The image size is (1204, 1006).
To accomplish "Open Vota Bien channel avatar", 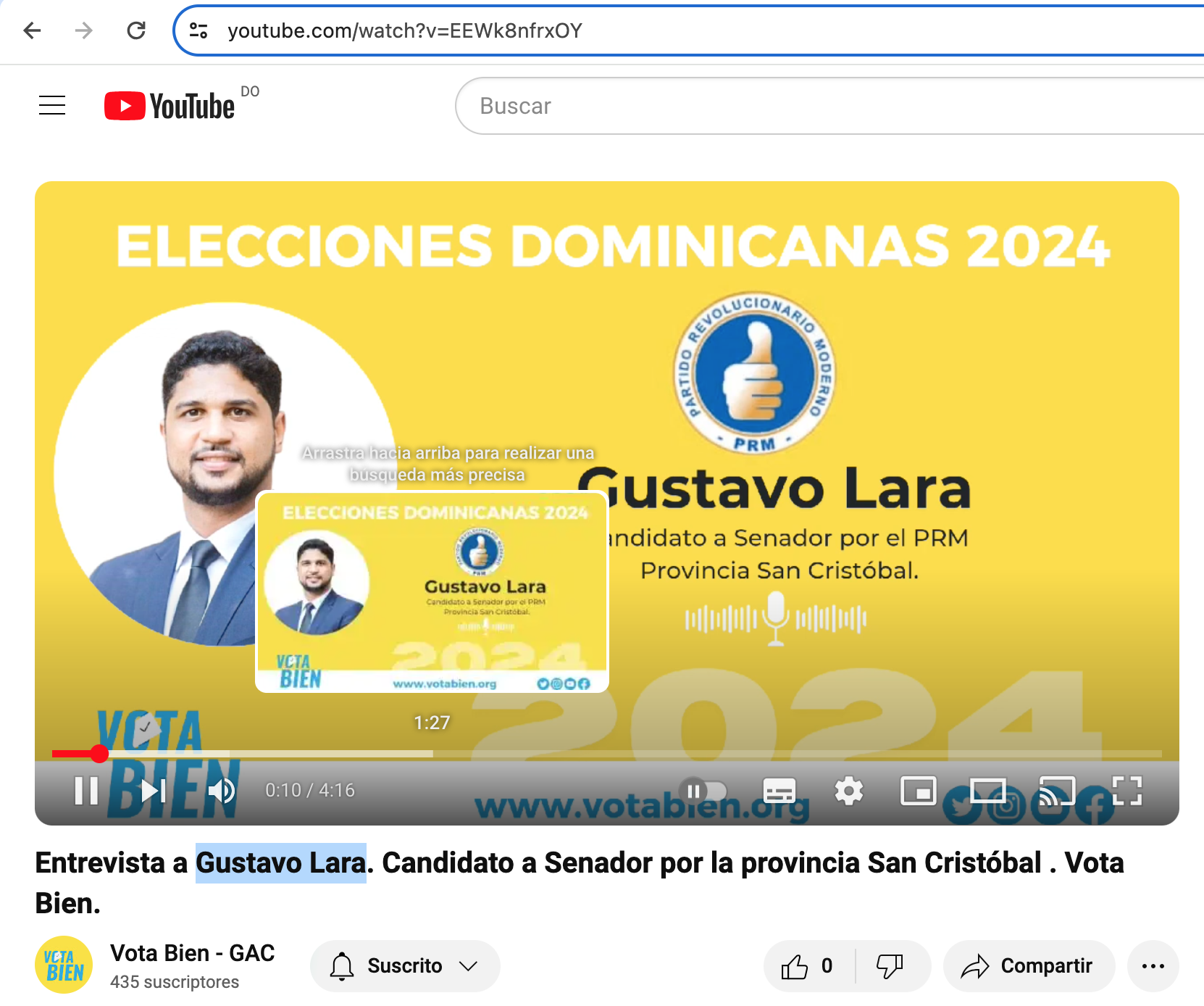I will point(64,965).
